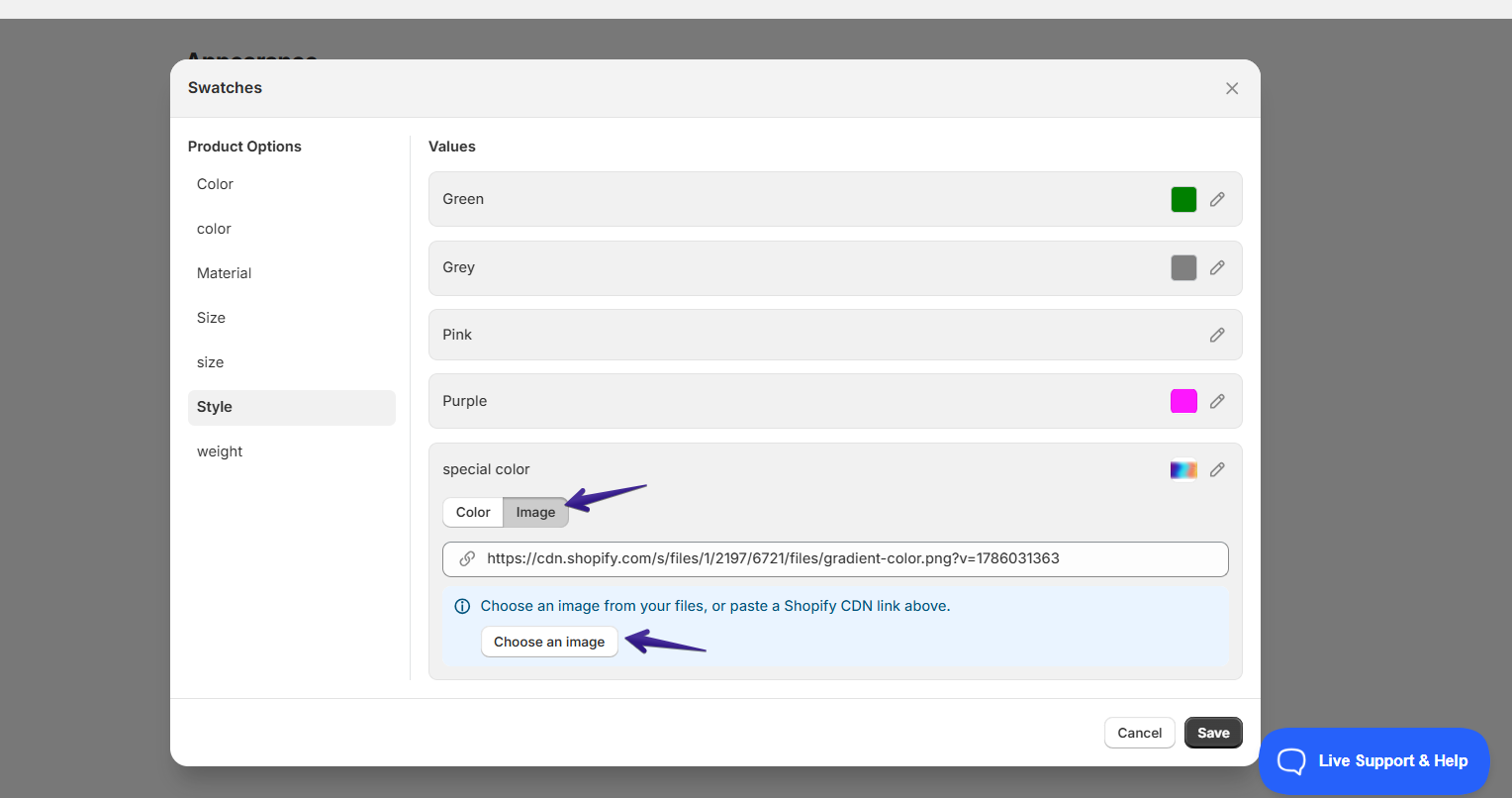Open Live Support & Help chat

[x=1374, y=760]
